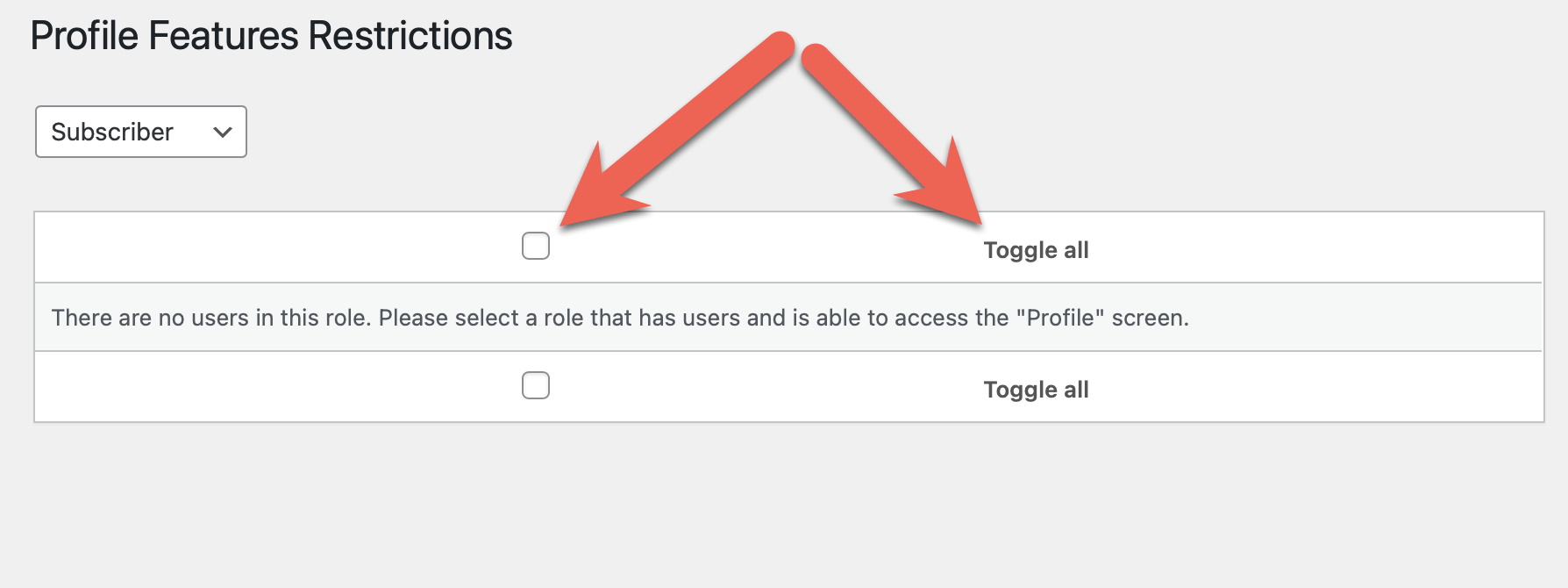
Task: Activate the Toggle all control pointed by arrow
Action: pyautogui.click(x=1036, y=249)
